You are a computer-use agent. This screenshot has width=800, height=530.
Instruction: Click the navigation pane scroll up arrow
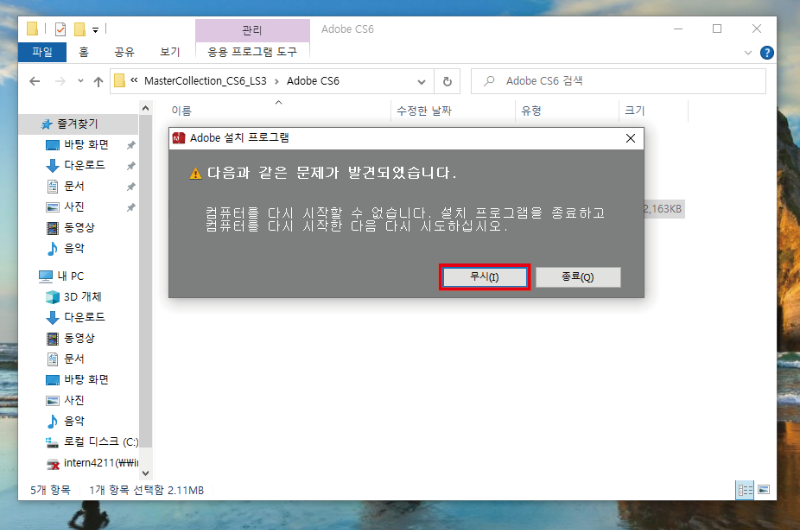145,108
